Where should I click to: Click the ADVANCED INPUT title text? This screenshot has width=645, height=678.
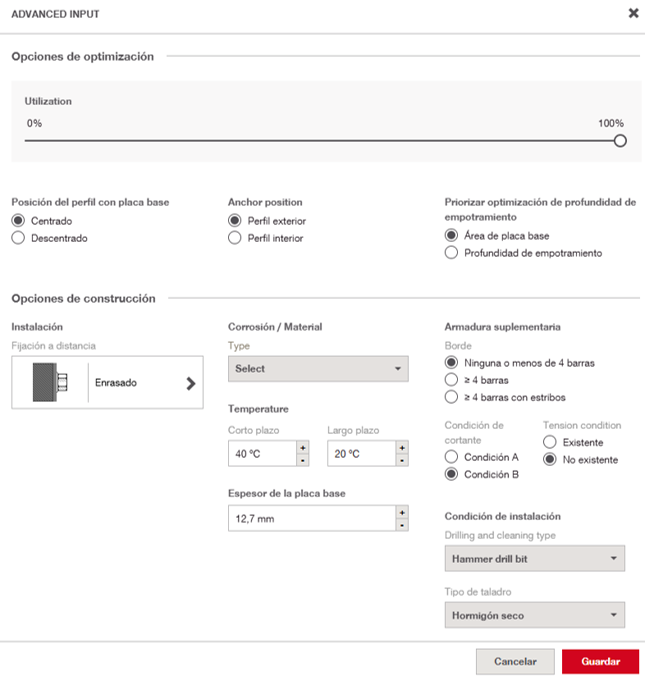[x=55, y=14]
